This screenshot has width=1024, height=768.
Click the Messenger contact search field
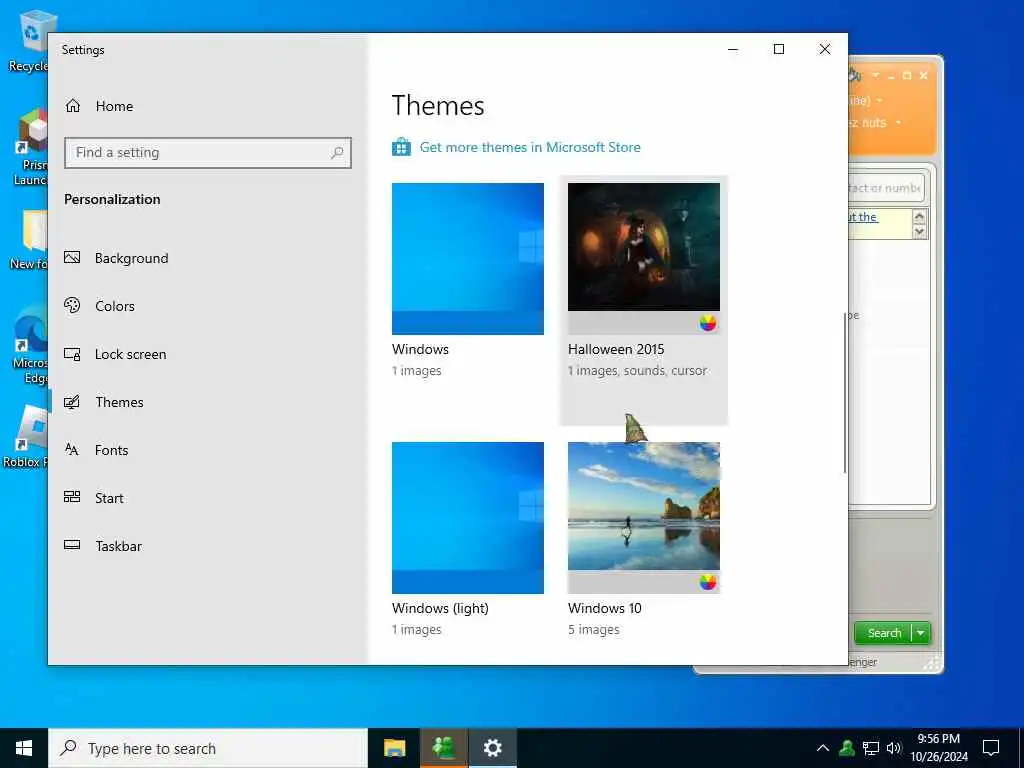point(886,188)
